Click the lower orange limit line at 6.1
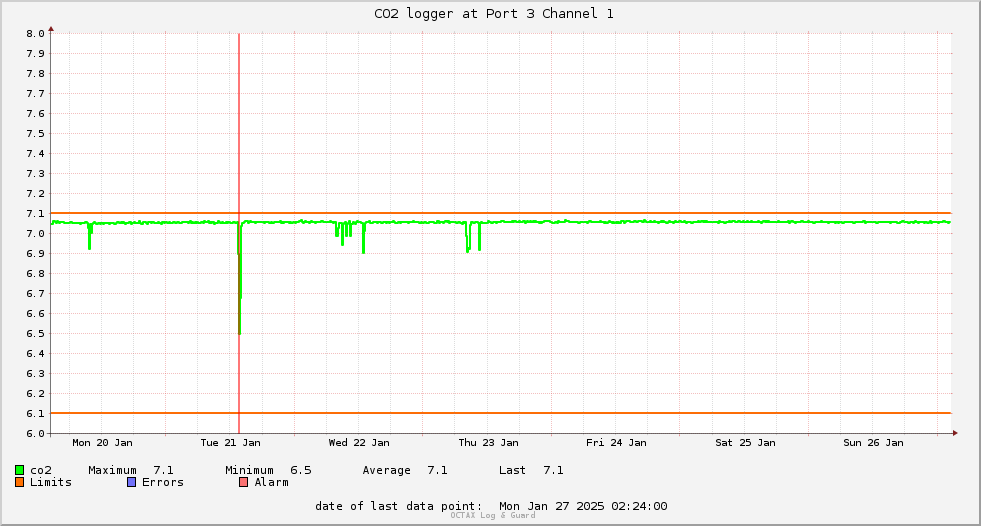Image resolution: width=981 pixels, height=526 pixels. pyautogui.click(x=501, y=413)
